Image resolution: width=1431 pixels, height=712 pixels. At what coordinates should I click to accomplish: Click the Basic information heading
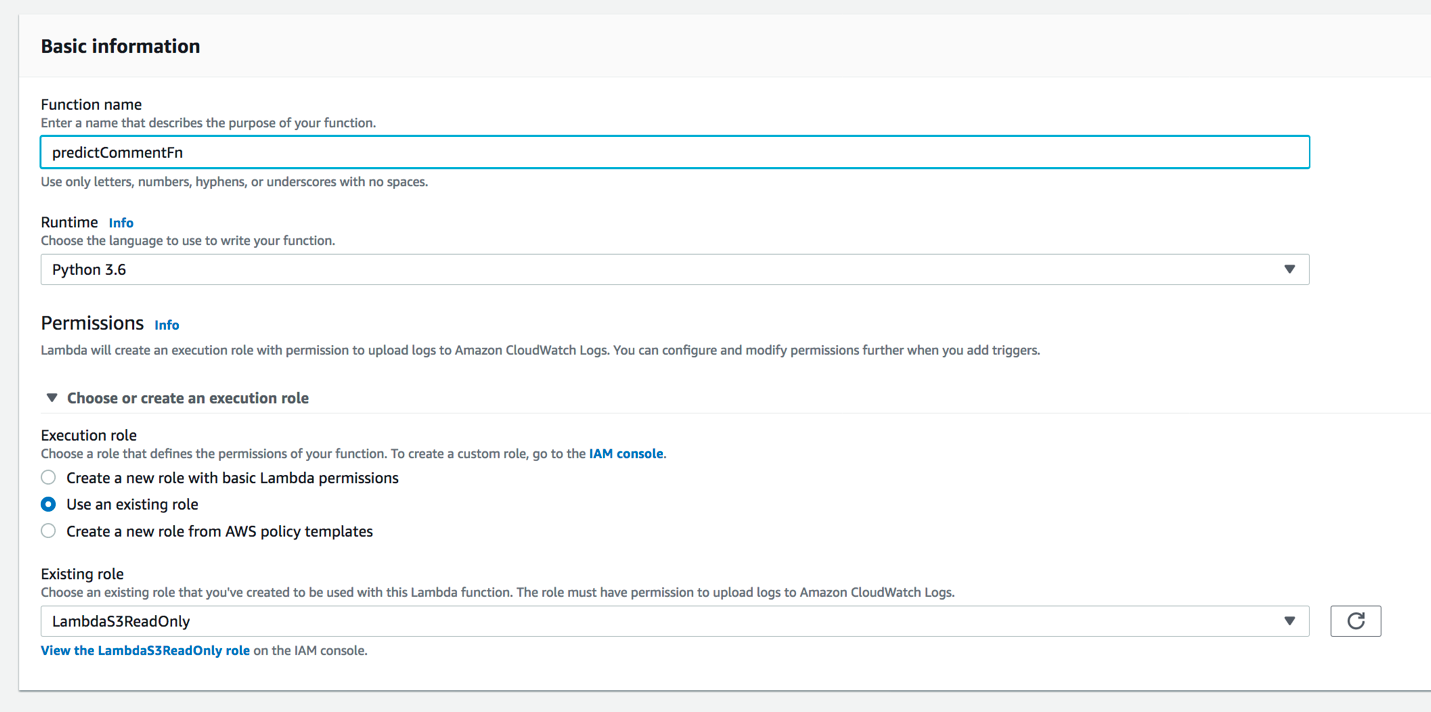tap(120, 46)
